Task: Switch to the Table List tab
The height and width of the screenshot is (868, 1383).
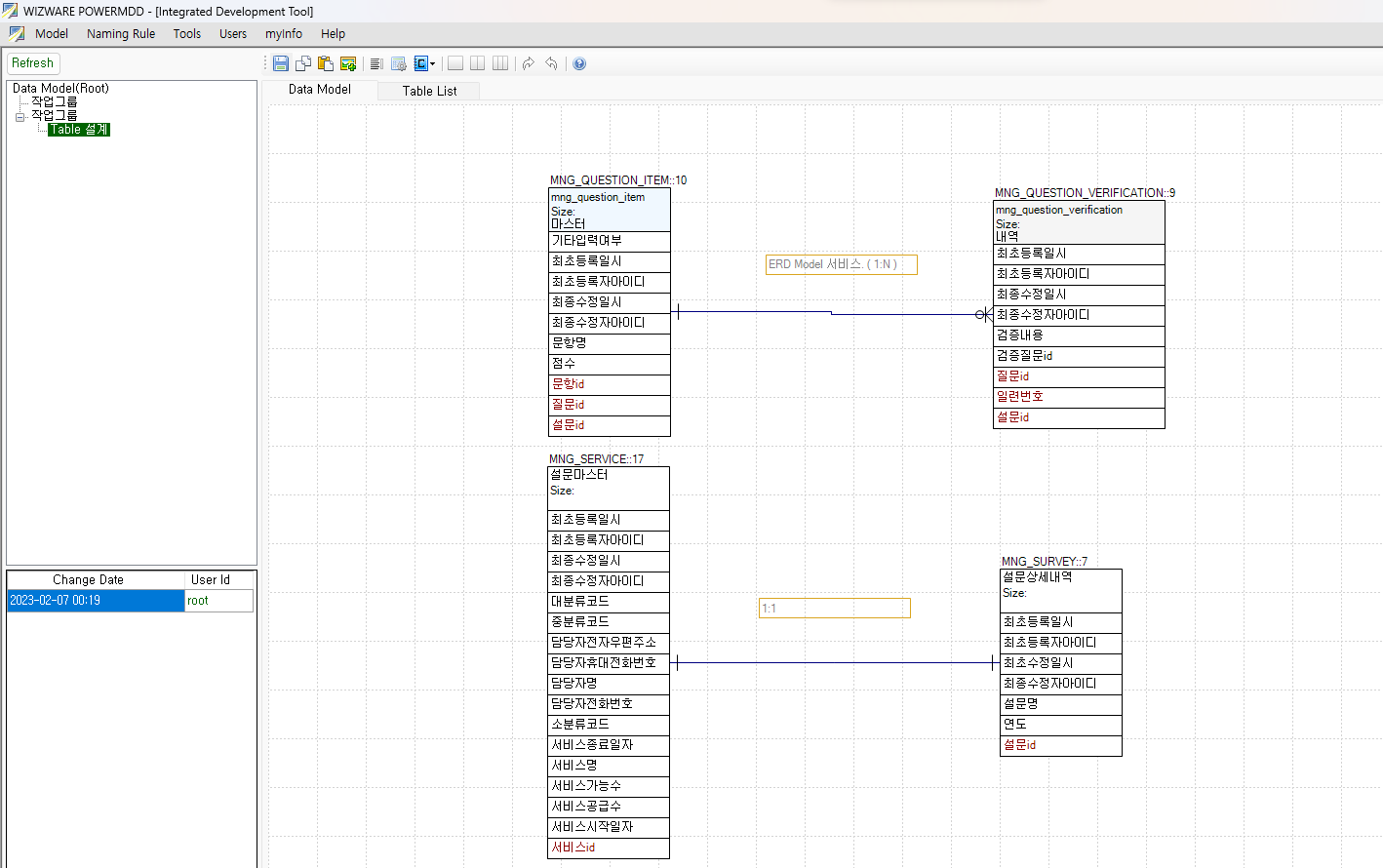Action: pos(429,91)
